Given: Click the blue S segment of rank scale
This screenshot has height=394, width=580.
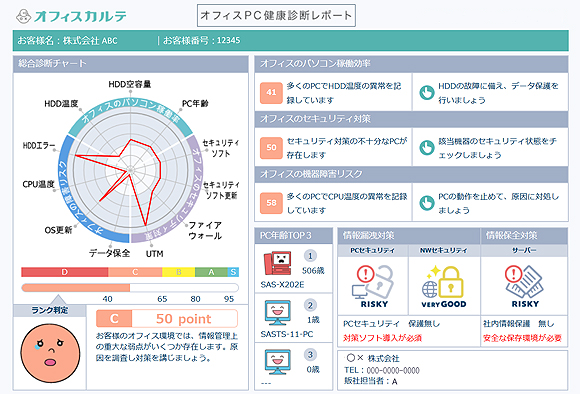Looking at the screenshot, I should pos(233,272).
